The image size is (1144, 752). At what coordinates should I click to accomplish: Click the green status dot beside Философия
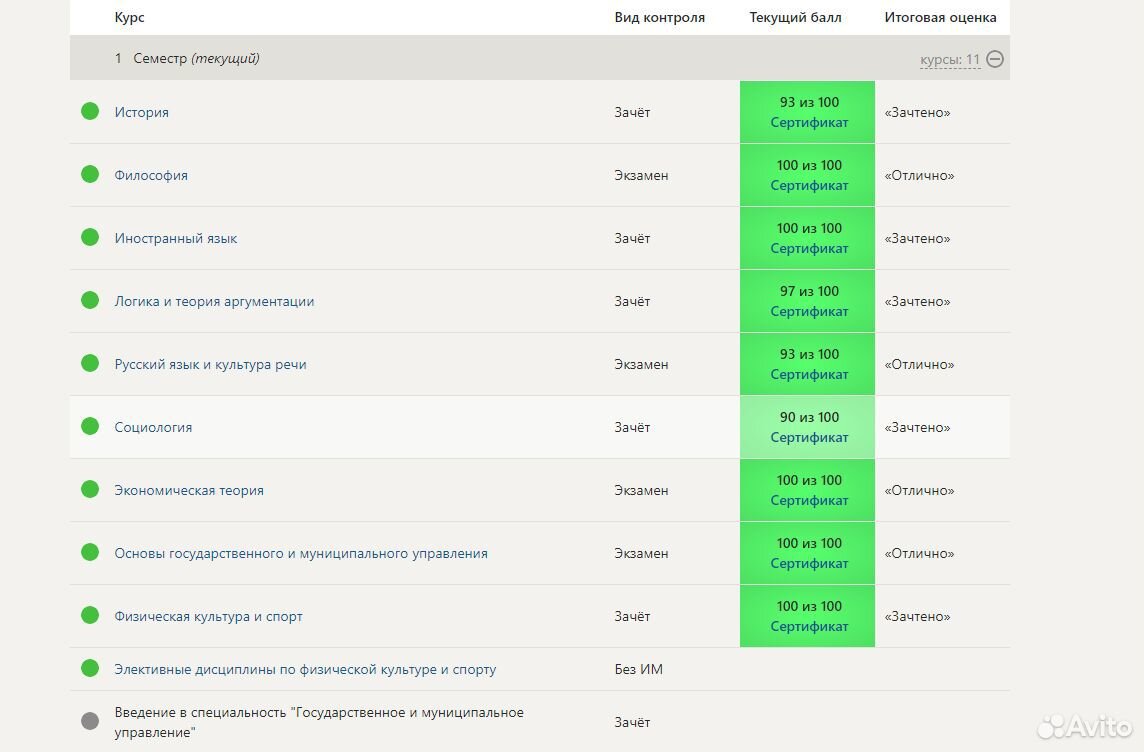click(90, 174)
